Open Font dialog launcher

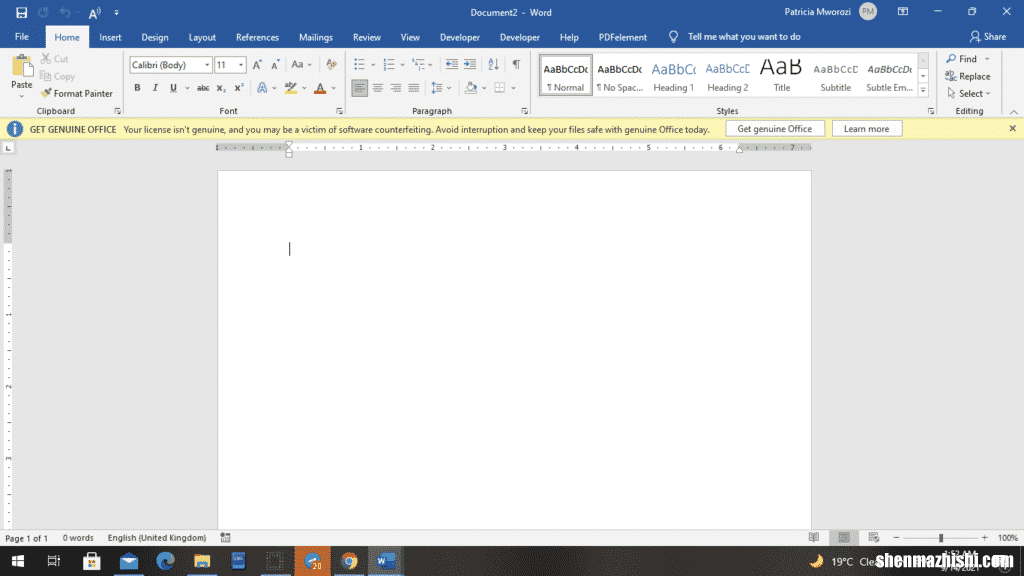point(339,111)
